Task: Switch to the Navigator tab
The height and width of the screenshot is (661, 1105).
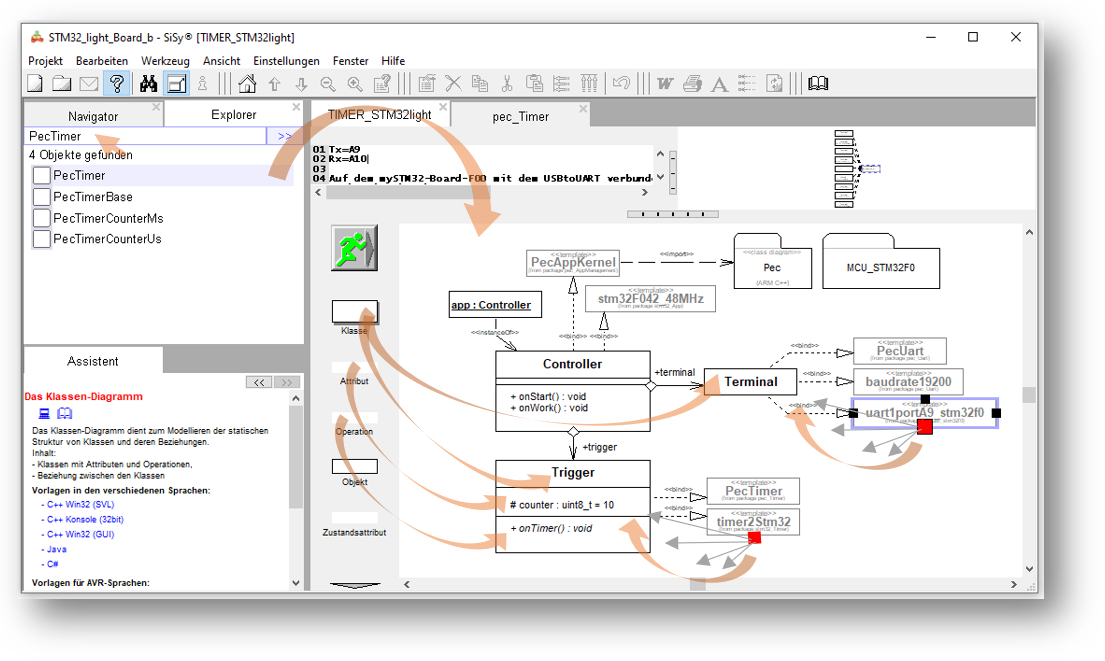Action: point(93,116)
